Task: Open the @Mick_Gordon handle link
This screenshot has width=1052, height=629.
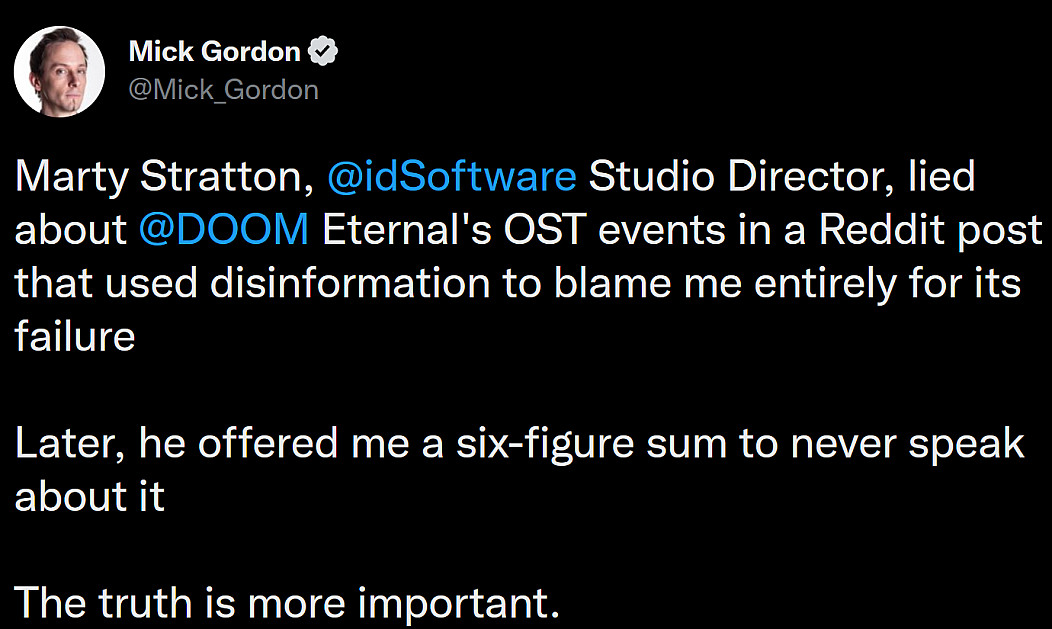Action: pyautogui.click(x=223, y=90)
